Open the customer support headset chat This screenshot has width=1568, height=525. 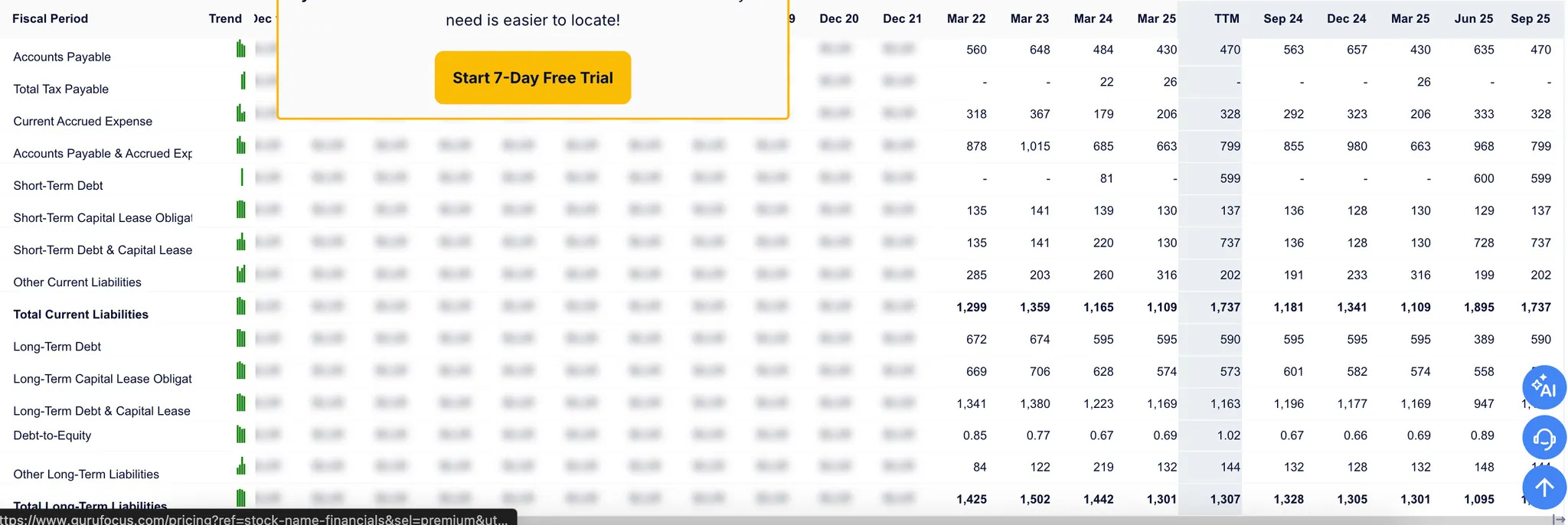tap(1544, 438)
